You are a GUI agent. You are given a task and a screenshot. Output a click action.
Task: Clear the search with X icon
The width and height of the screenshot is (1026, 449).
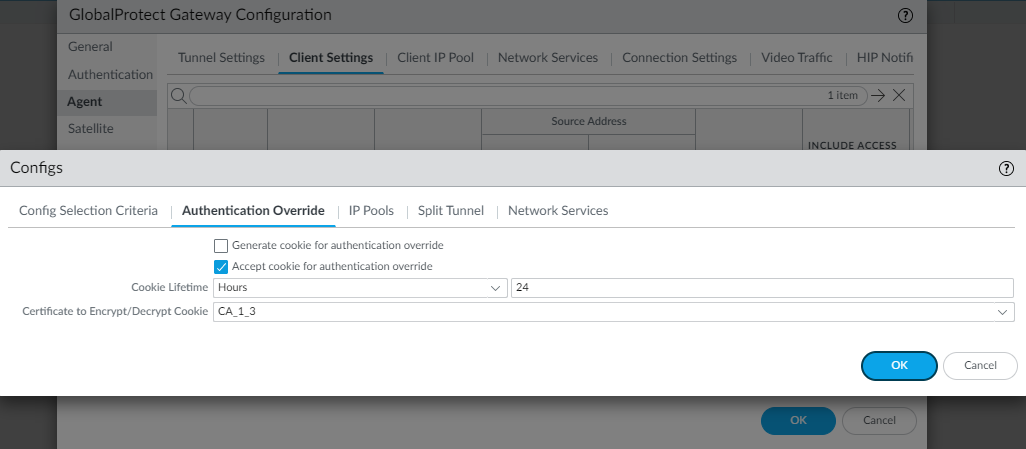pyautogui.click(x=899, y=95)
